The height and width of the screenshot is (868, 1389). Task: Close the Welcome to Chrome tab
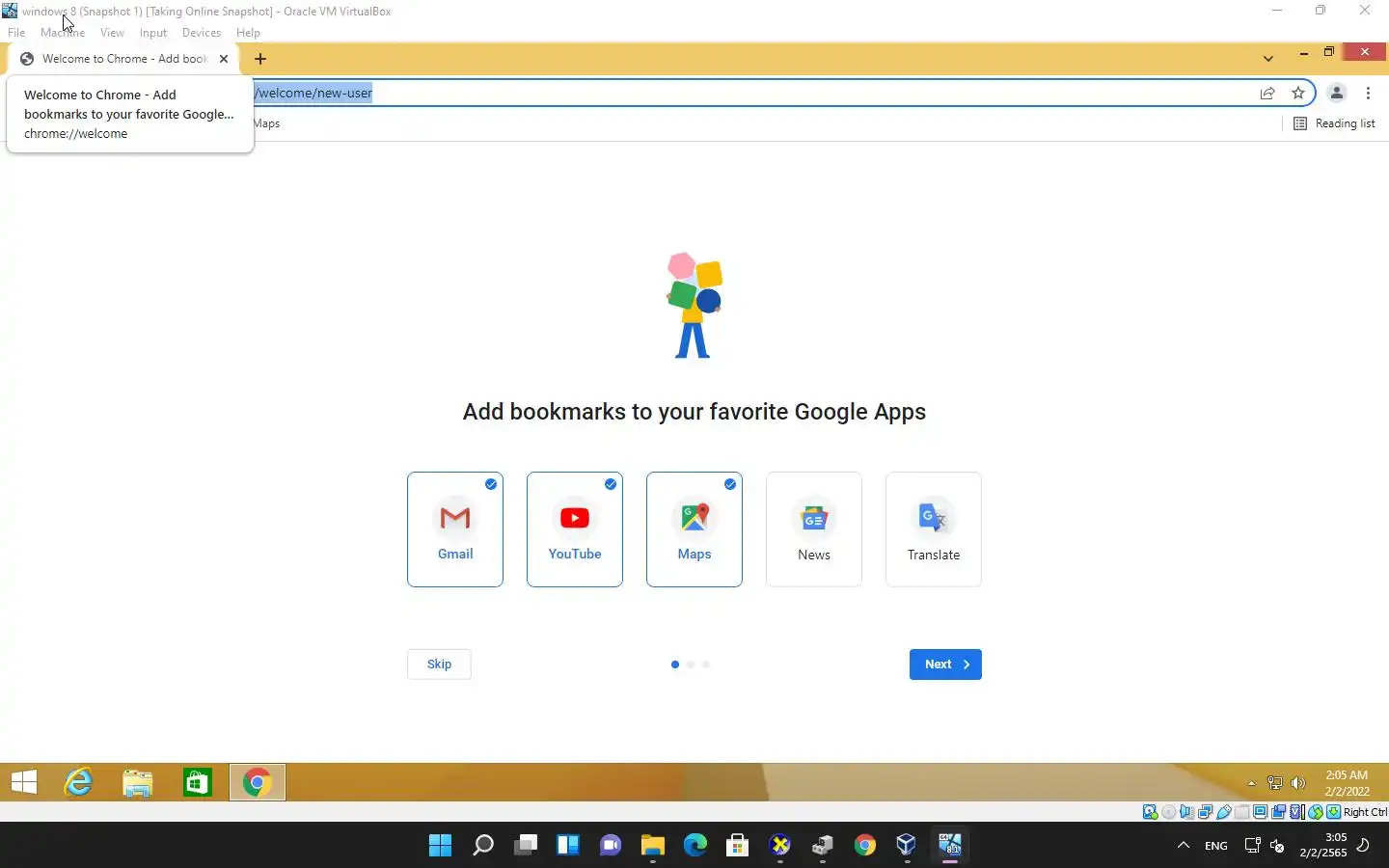point(224,59)
